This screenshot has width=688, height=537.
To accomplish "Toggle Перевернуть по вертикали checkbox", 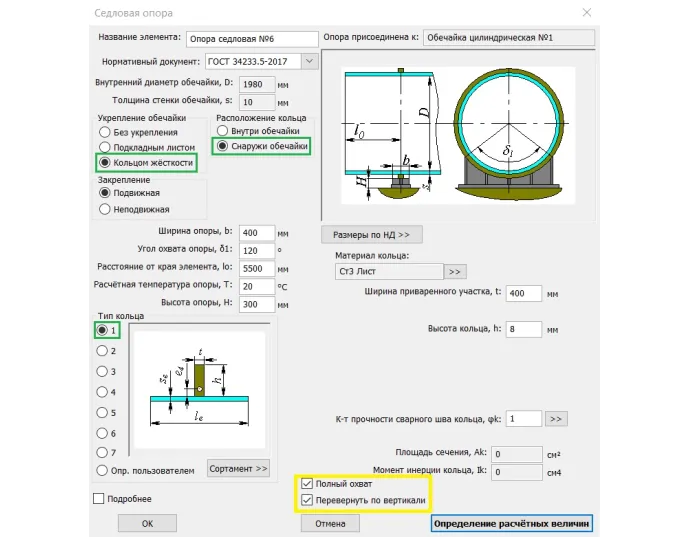I will click(x=307, y=500).
